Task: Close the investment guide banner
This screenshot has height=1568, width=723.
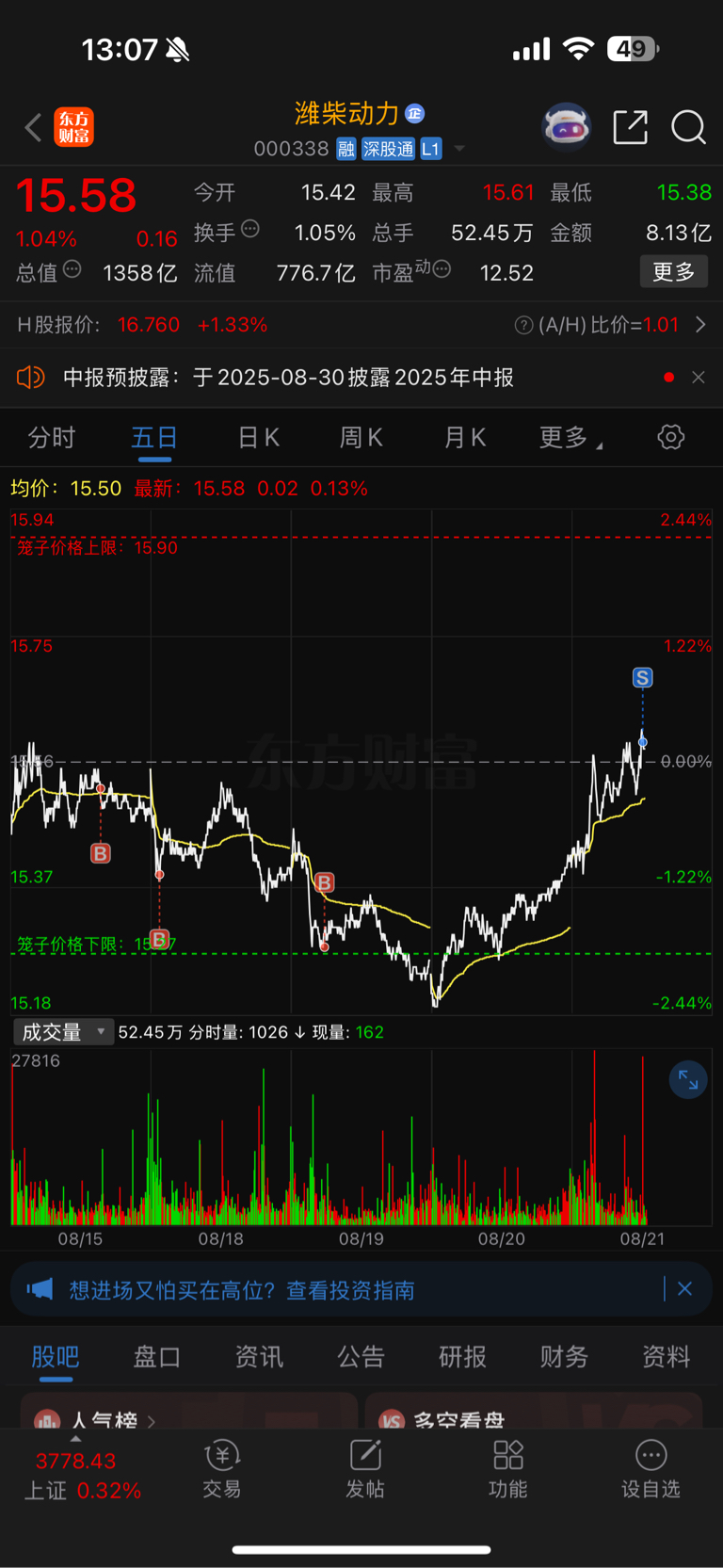Action: pyautogui.click(x=684, y=1289)
